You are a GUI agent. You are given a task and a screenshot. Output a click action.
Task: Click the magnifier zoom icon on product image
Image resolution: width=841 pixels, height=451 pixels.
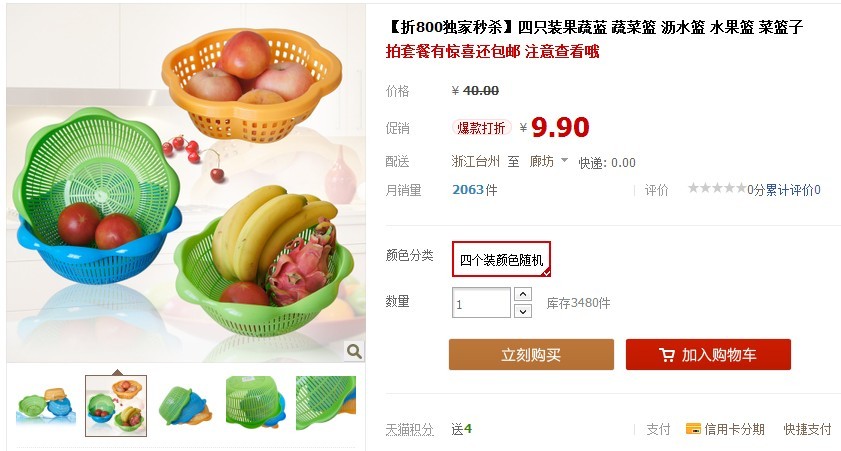354,351
